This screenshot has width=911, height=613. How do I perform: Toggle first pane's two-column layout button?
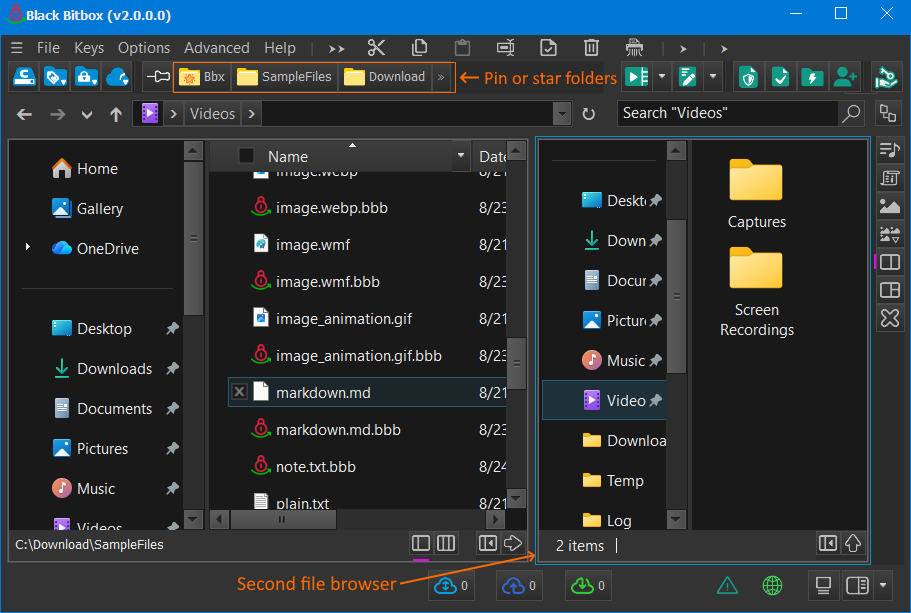click(421, 543)
